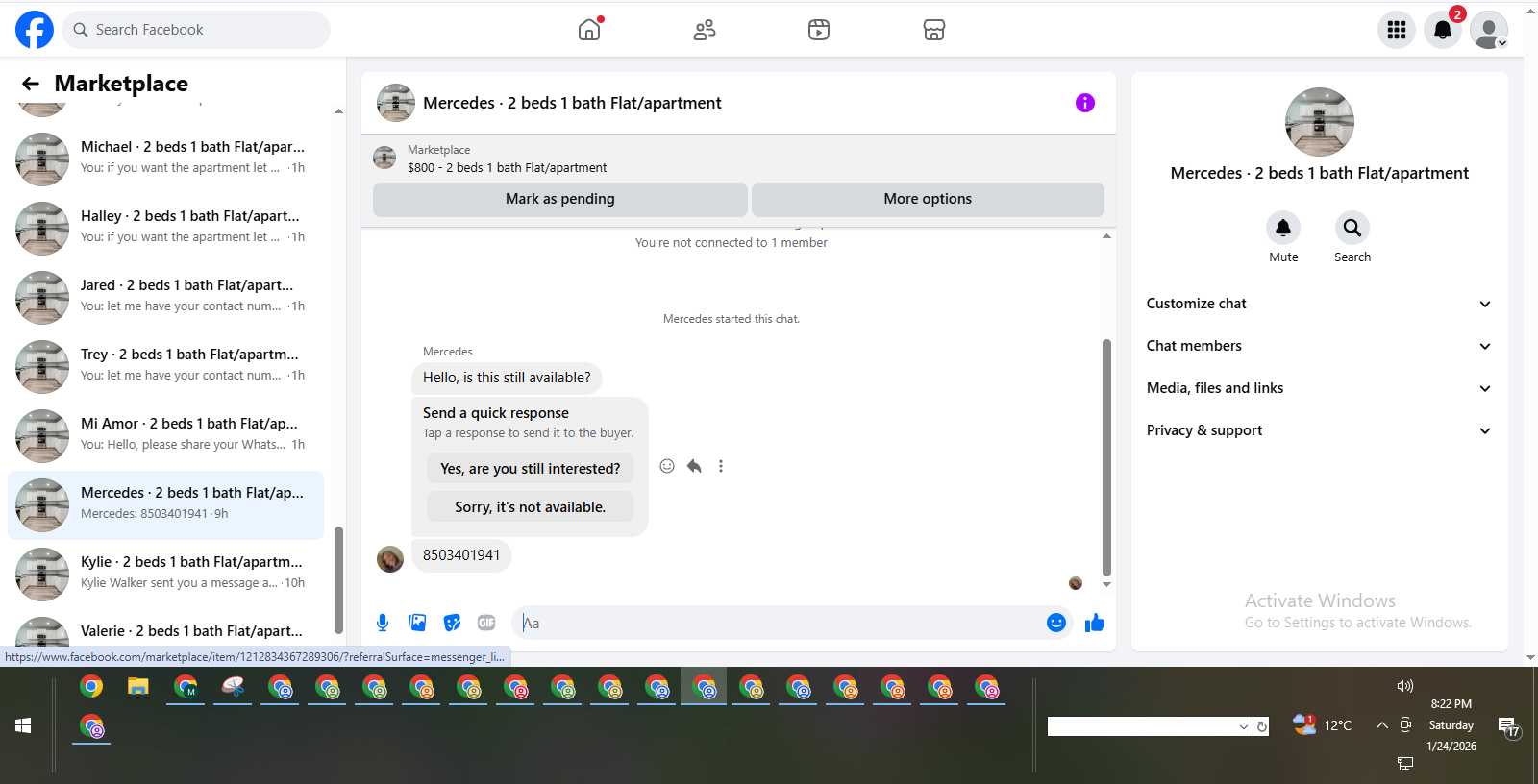Open the Windows Start button
The width and height of the screenshot is (1538, 784).
pos(23,725)
